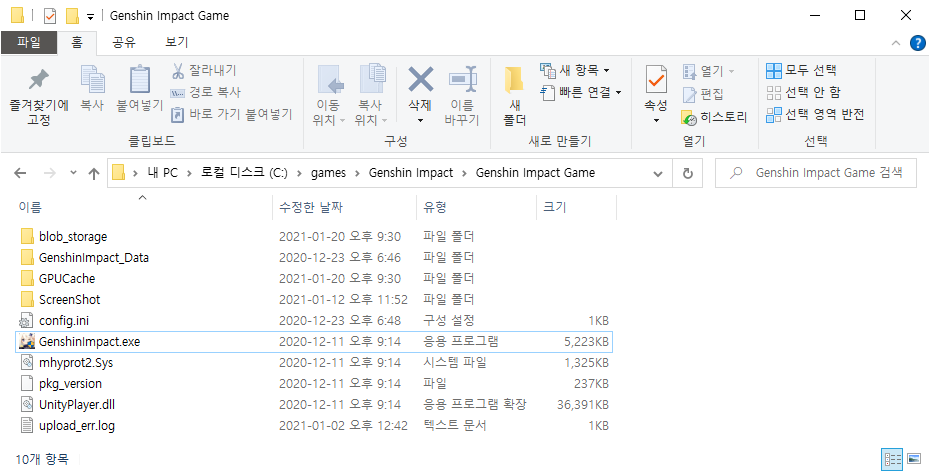Select the pkg_version file

(x=71, y=384)
